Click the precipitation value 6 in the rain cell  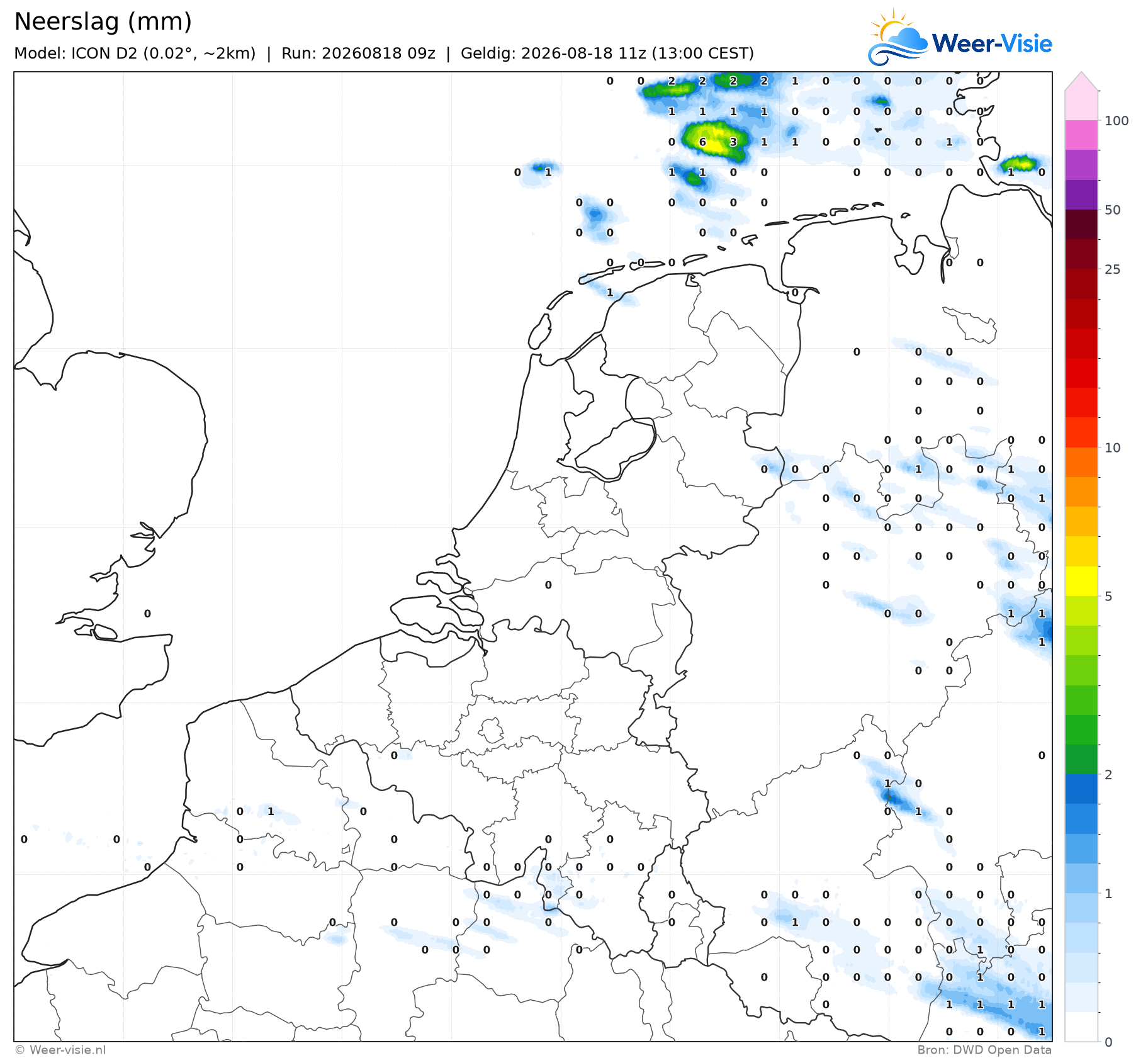pos(702,142)
